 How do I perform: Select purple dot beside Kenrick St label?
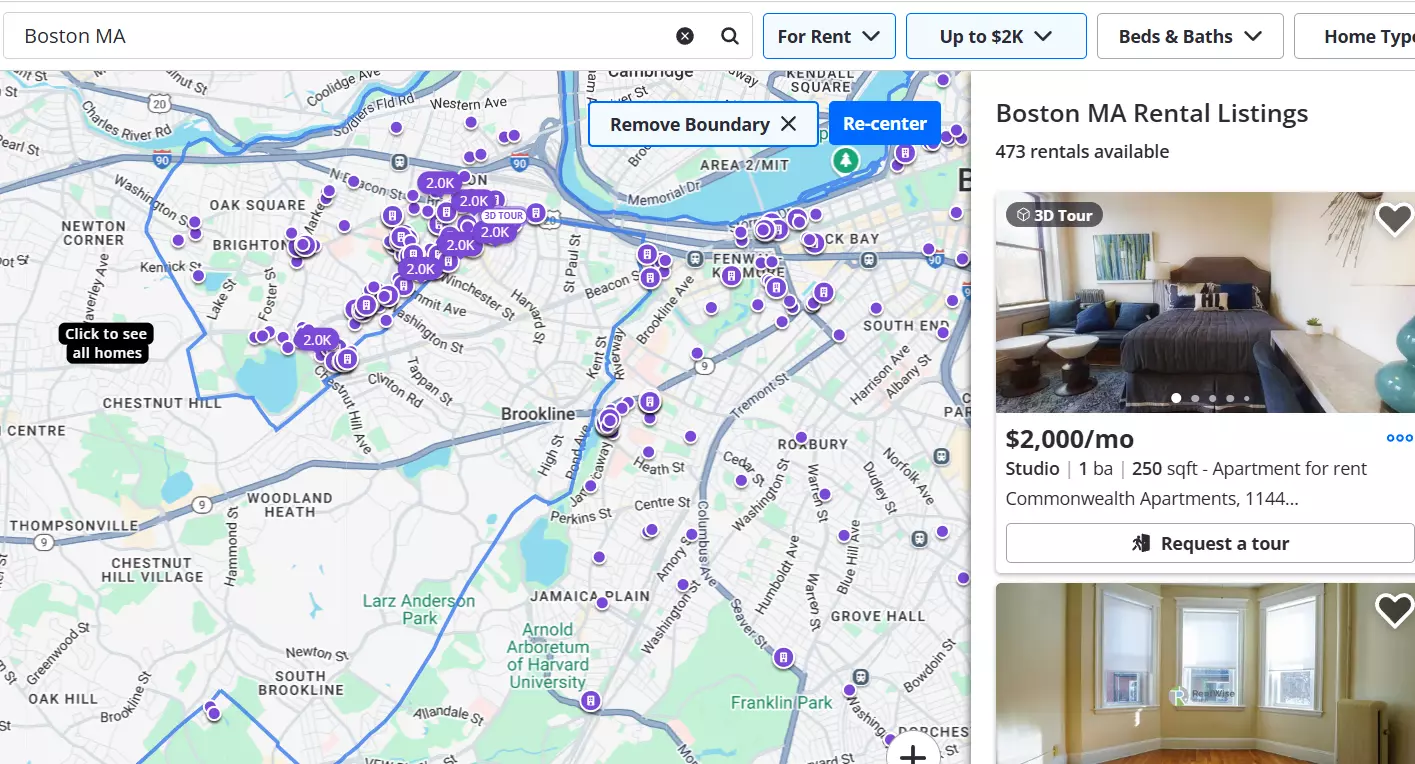(198, 275)
